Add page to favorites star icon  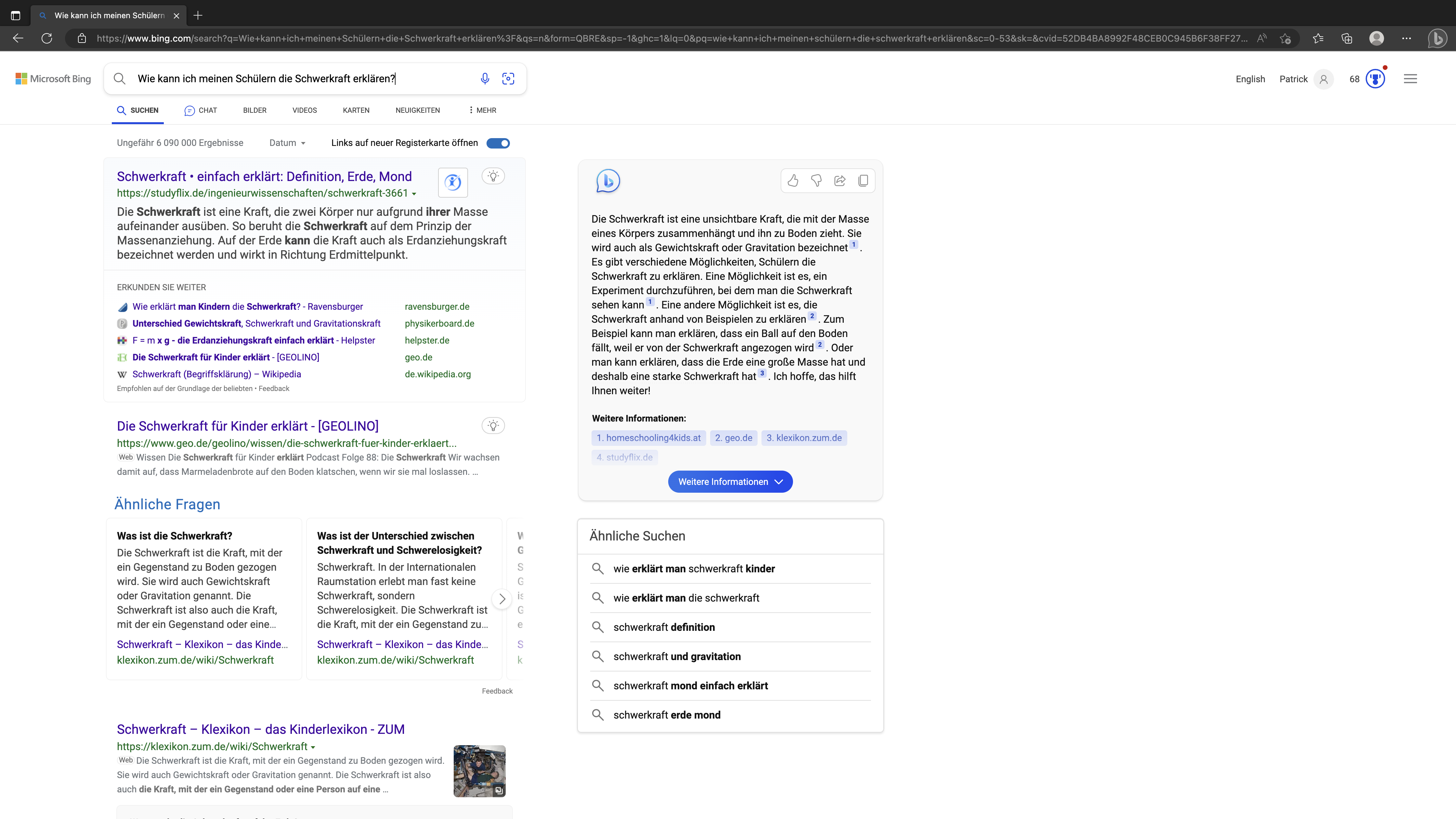pyautogui.click(x=1285, y=38)
